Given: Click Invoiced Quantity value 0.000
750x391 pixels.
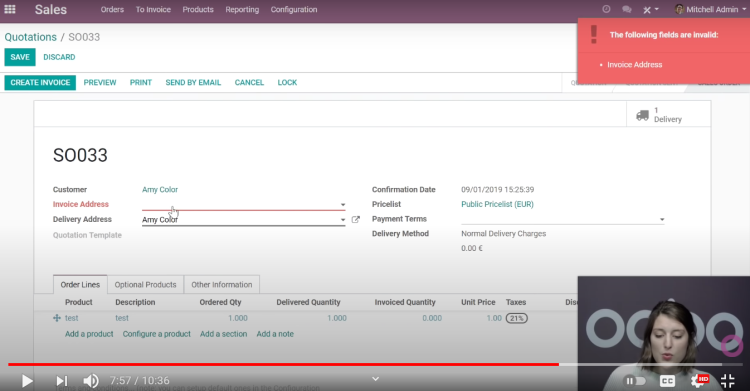Looking at the screenshot, I should [432, 318].
